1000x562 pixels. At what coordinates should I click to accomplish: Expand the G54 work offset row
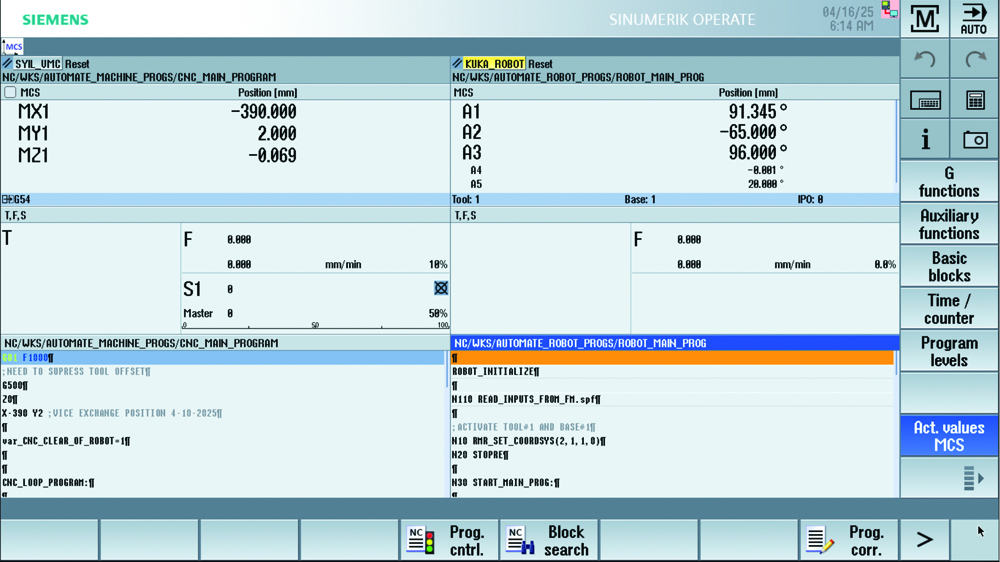click(8, 199)
